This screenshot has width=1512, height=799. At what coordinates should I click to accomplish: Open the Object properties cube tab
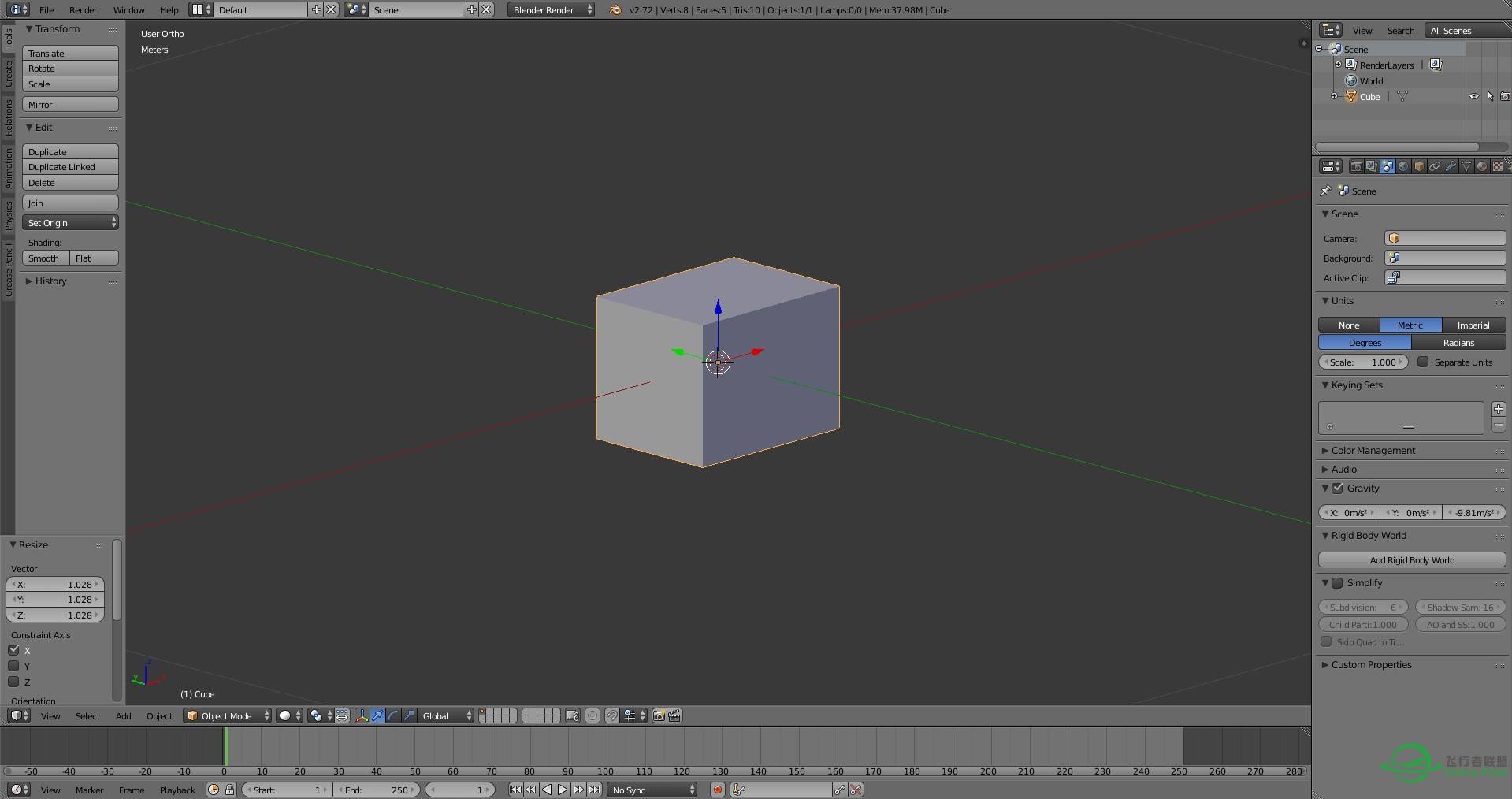(x=1419, y=166)
